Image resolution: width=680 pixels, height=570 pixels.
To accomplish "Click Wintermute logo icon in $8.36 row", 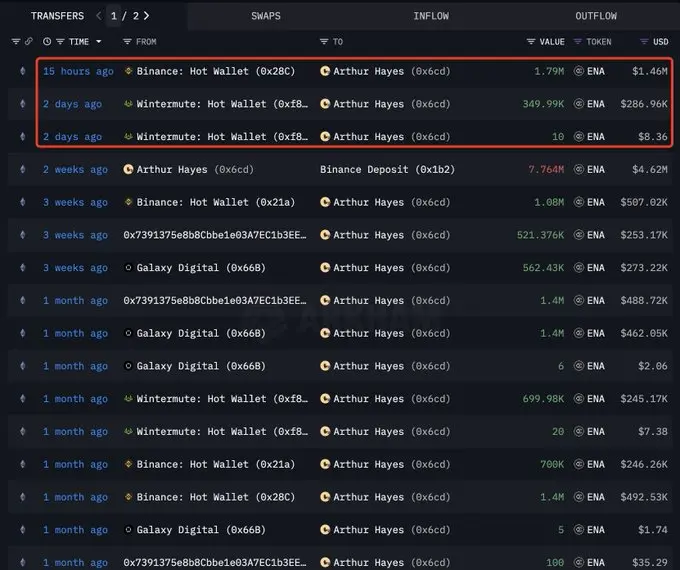I will click(128, 136).
